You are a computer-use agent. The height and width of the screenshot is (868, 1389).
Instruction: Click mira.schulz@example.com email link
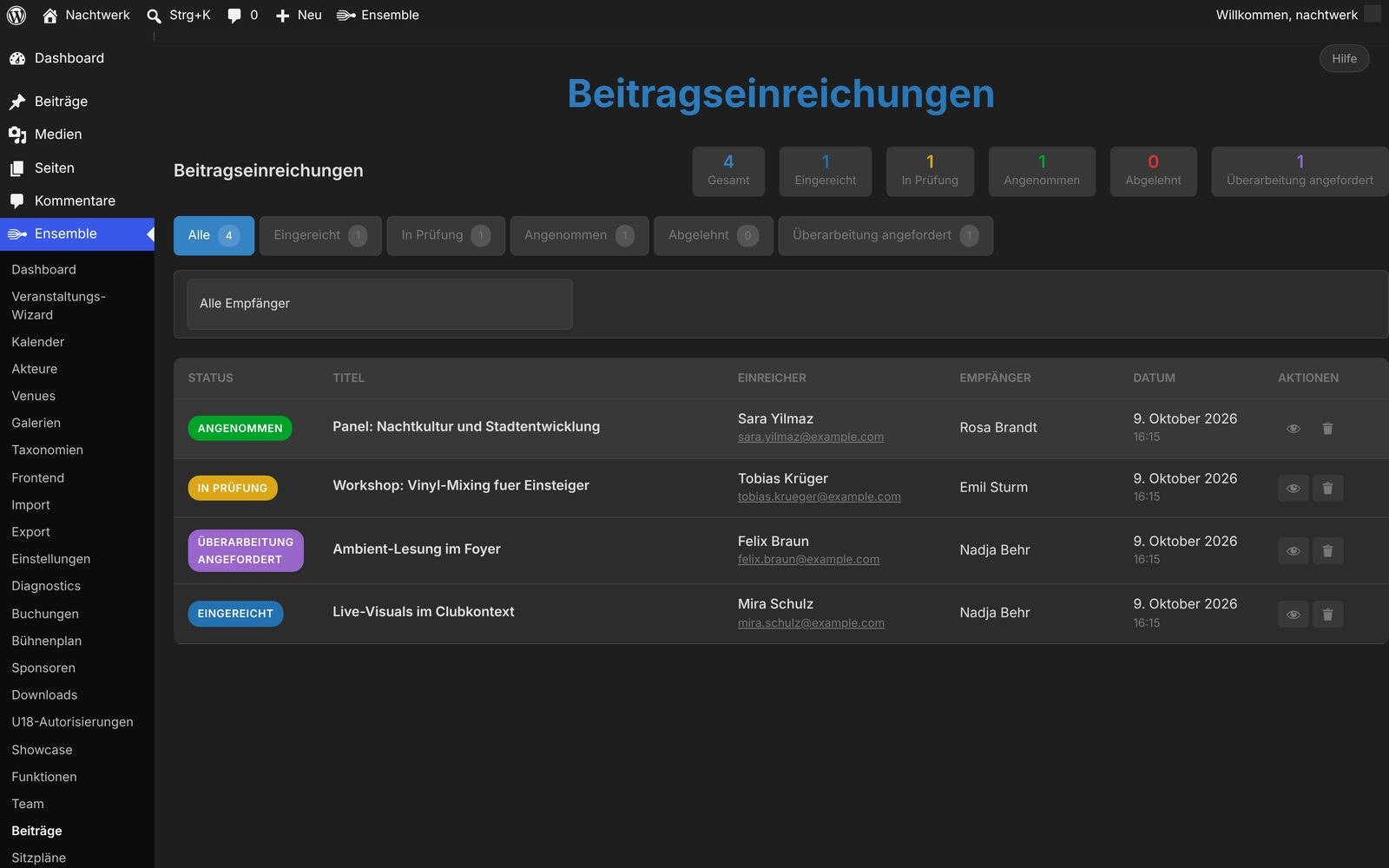tap(811, 622)
